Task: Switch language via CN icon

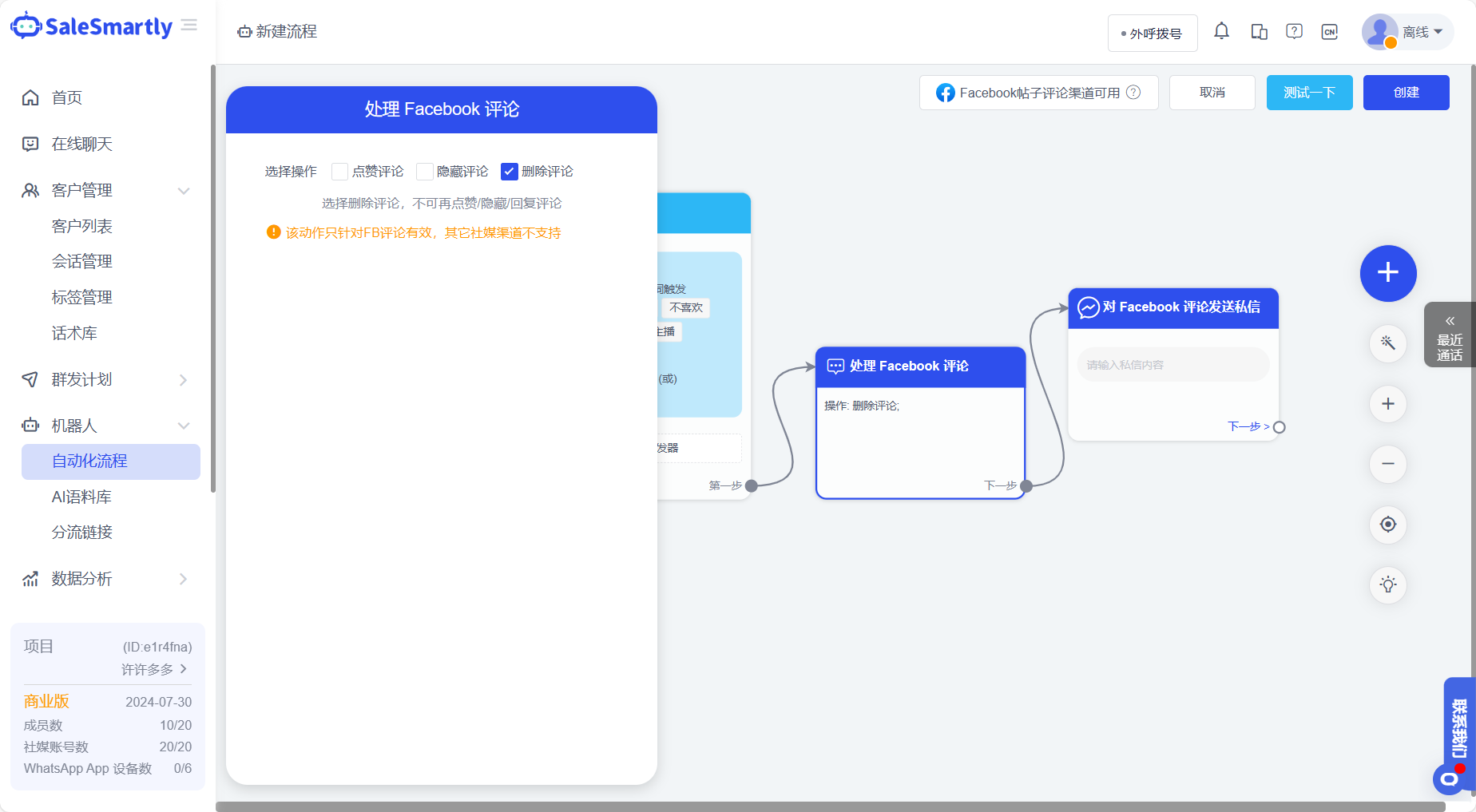Action: tap(1330, 32)
